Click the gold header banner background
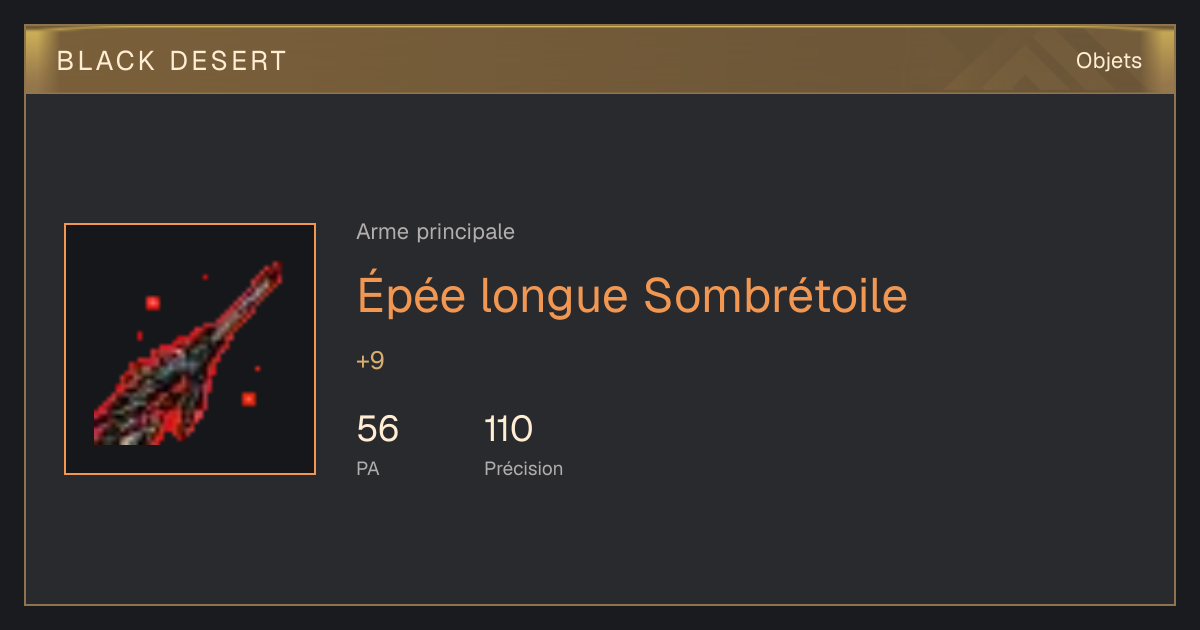Viewport: 1200px width, 630px height. (x=600, y=60)
